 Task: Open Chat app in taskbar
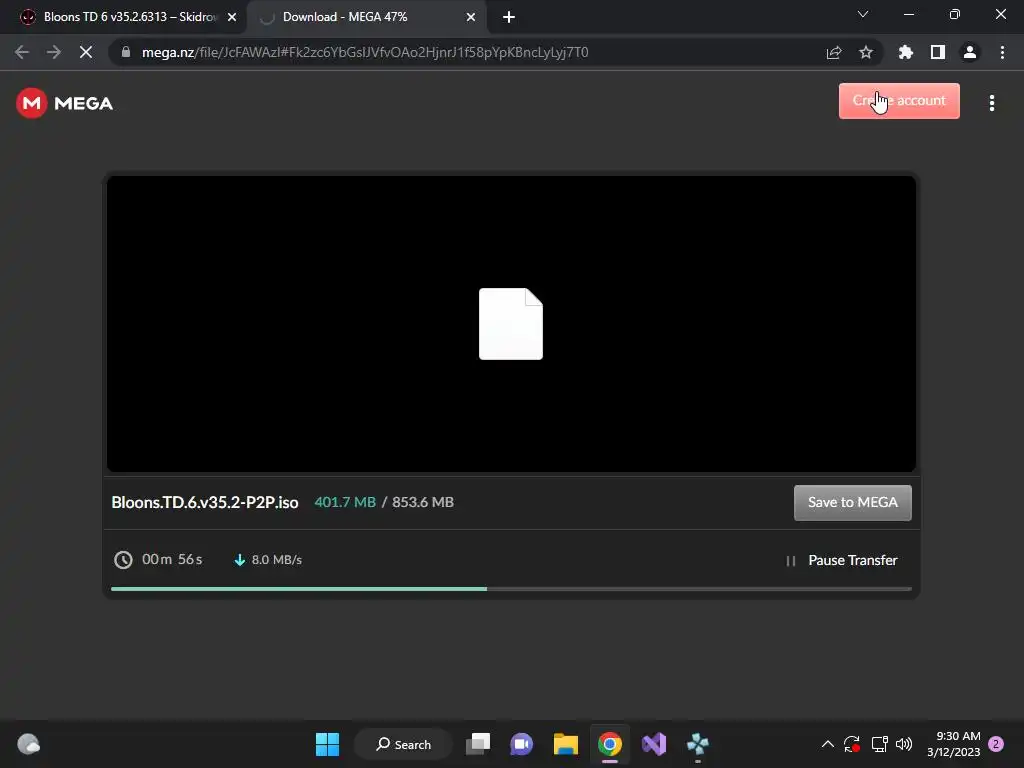pos(521,744)
